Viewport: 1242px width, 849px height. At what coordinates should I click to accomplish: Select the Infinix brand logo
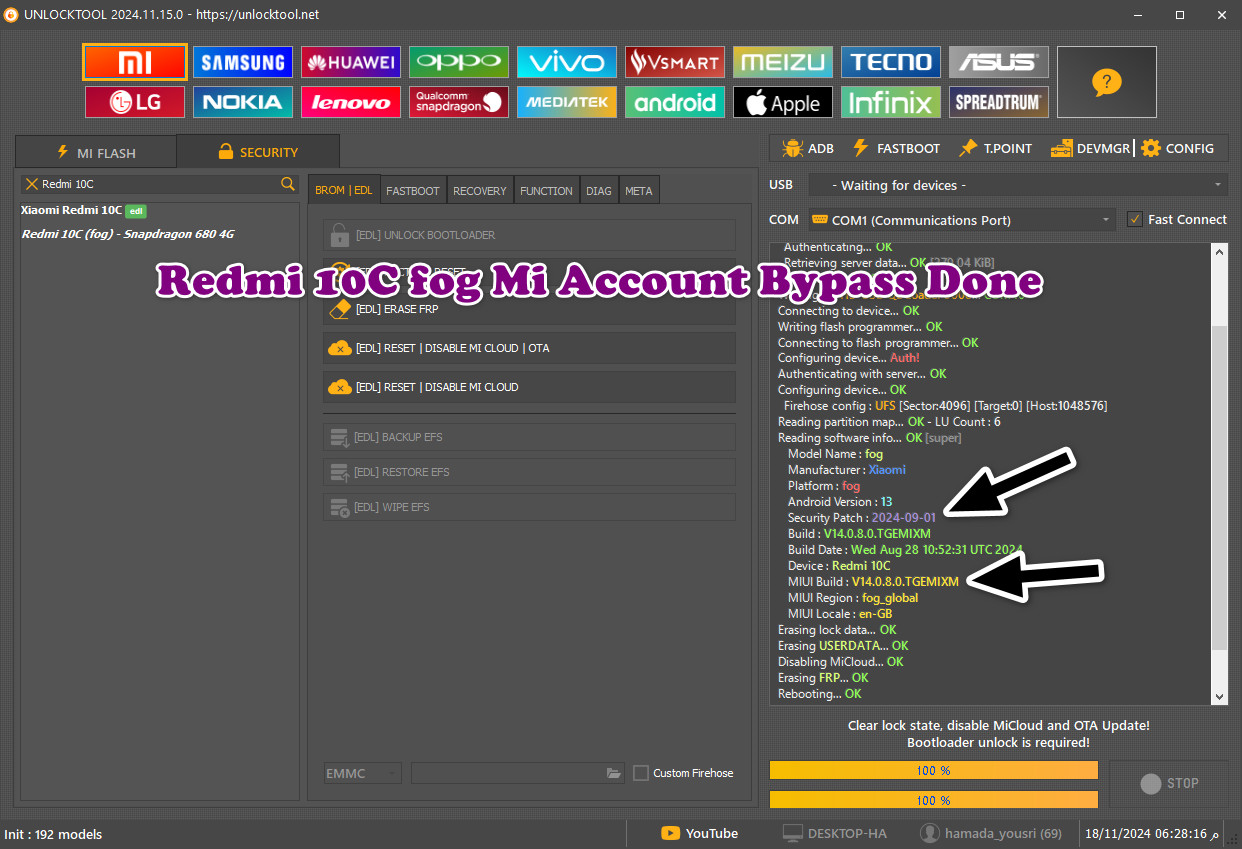coord(891,102)
